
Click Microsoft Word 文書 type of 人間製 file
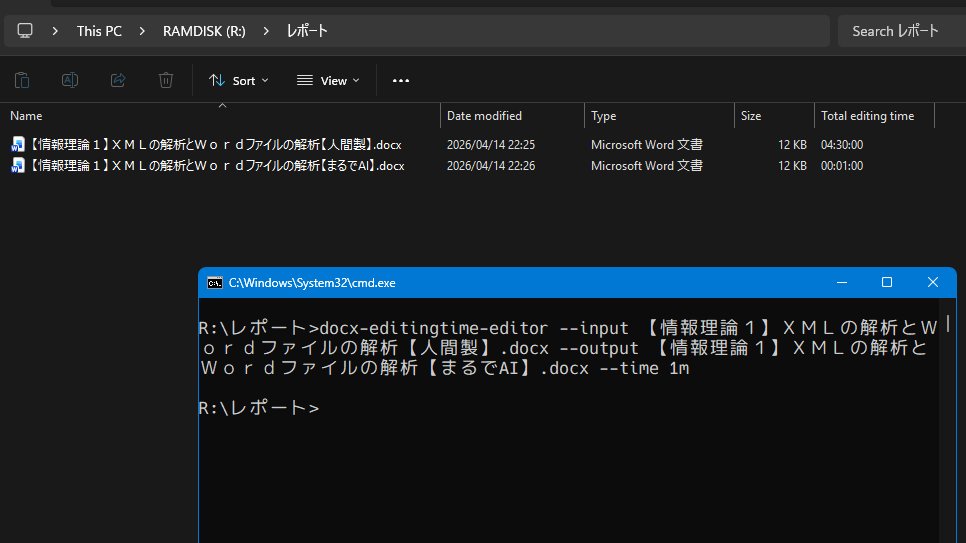(647, 145)
